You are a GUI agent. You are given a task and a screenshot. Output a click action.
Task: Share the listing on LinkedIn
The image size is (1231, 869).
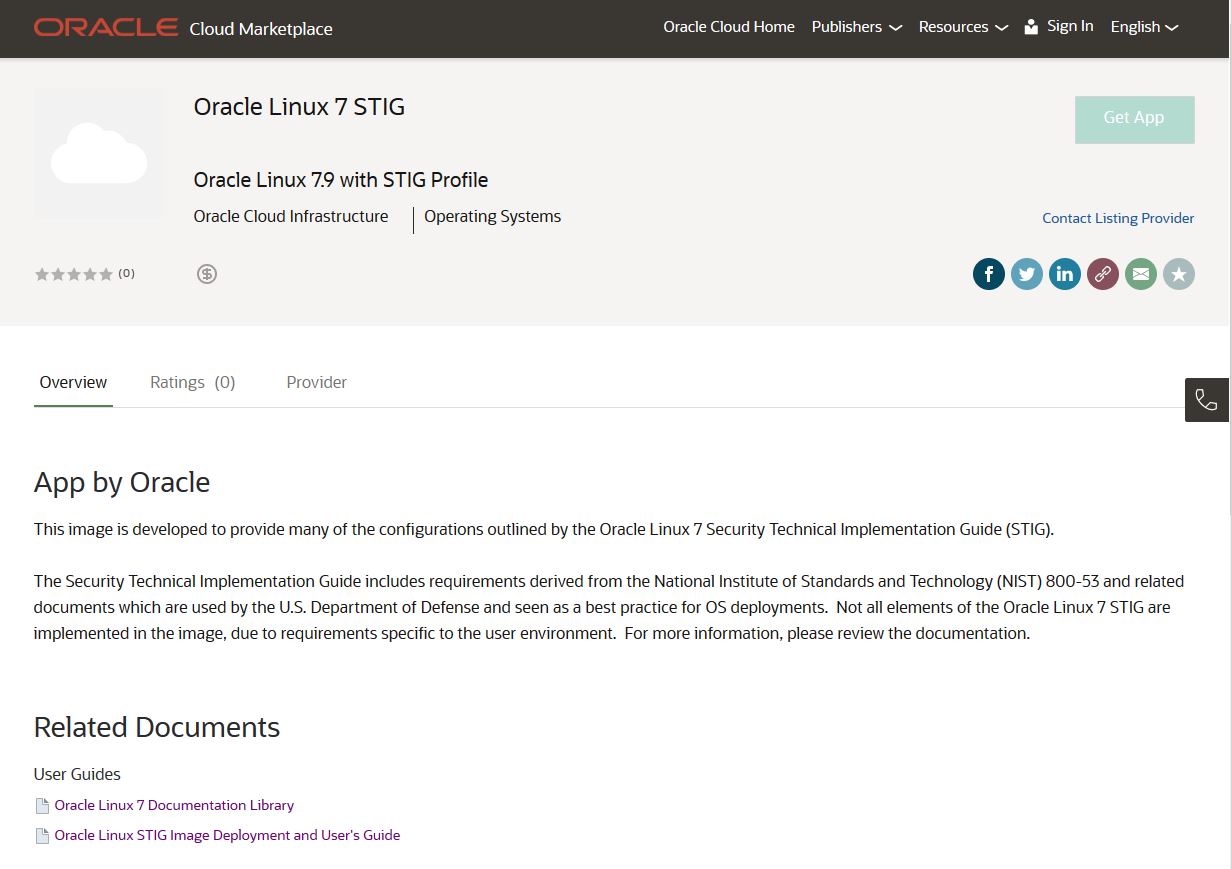(x=1064, y=273)
